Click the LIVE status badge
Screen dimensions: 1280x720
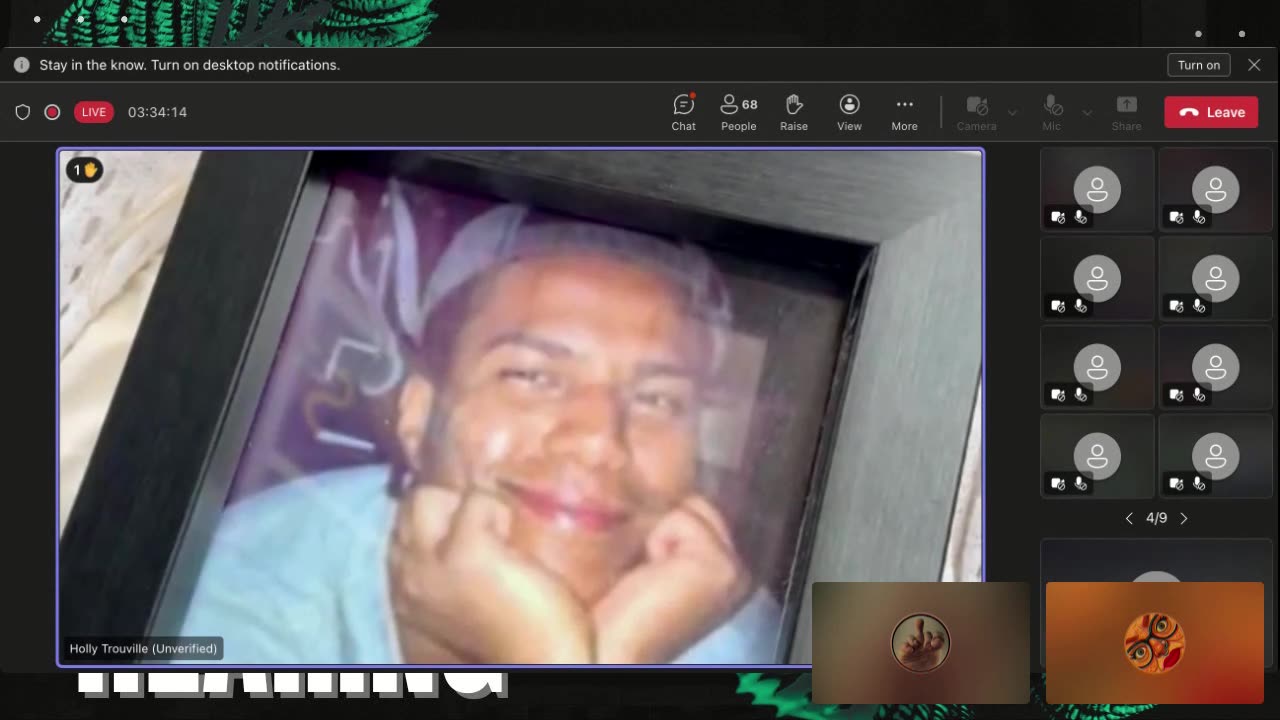[94, 112]
